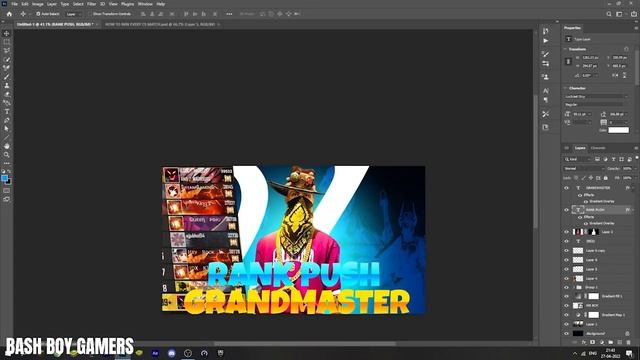Toggle the Auto-Select checkbox

(x=38, y=14)
